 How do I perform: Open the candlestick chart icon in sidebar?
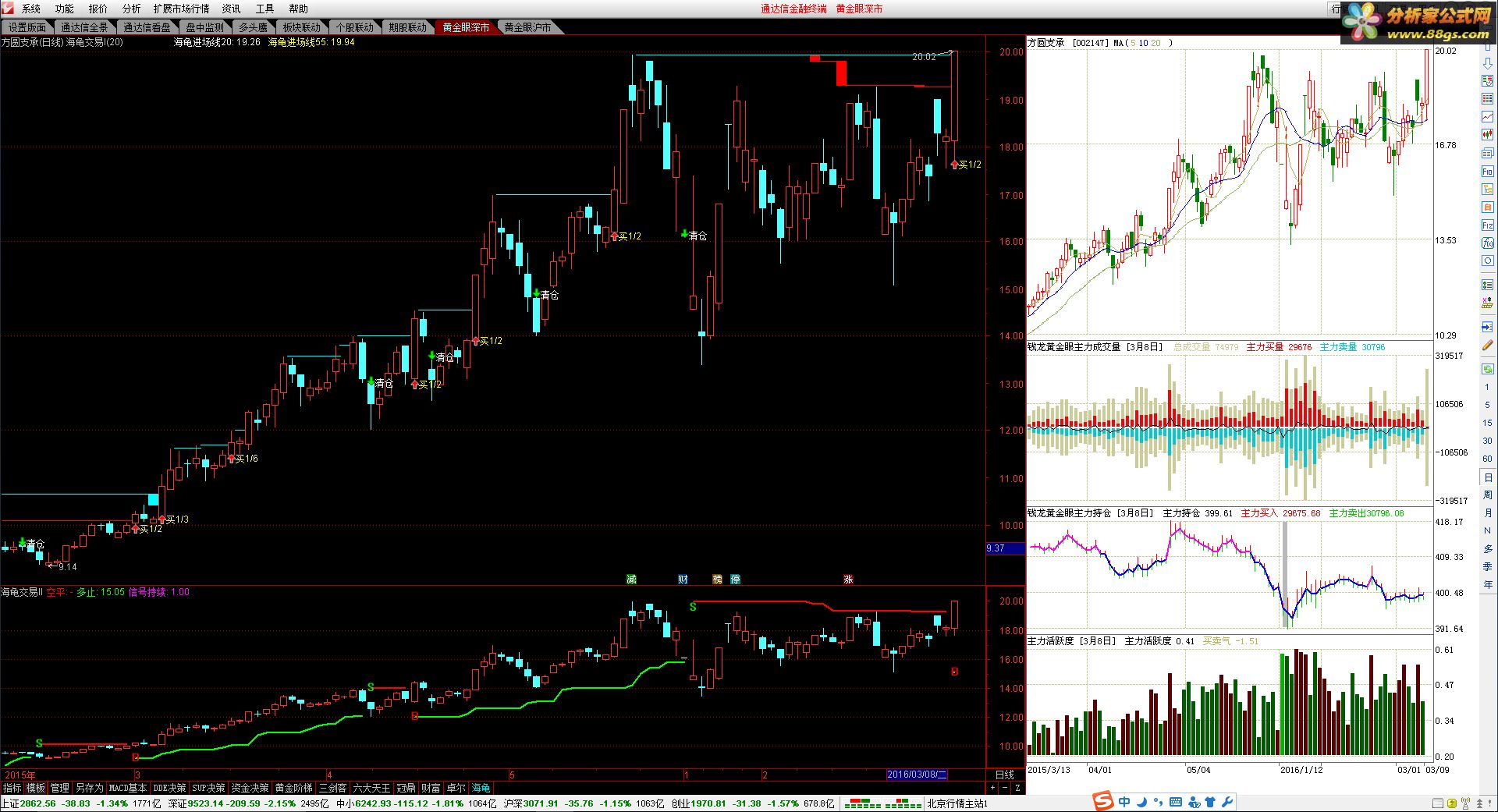[x=1488, y=133]
